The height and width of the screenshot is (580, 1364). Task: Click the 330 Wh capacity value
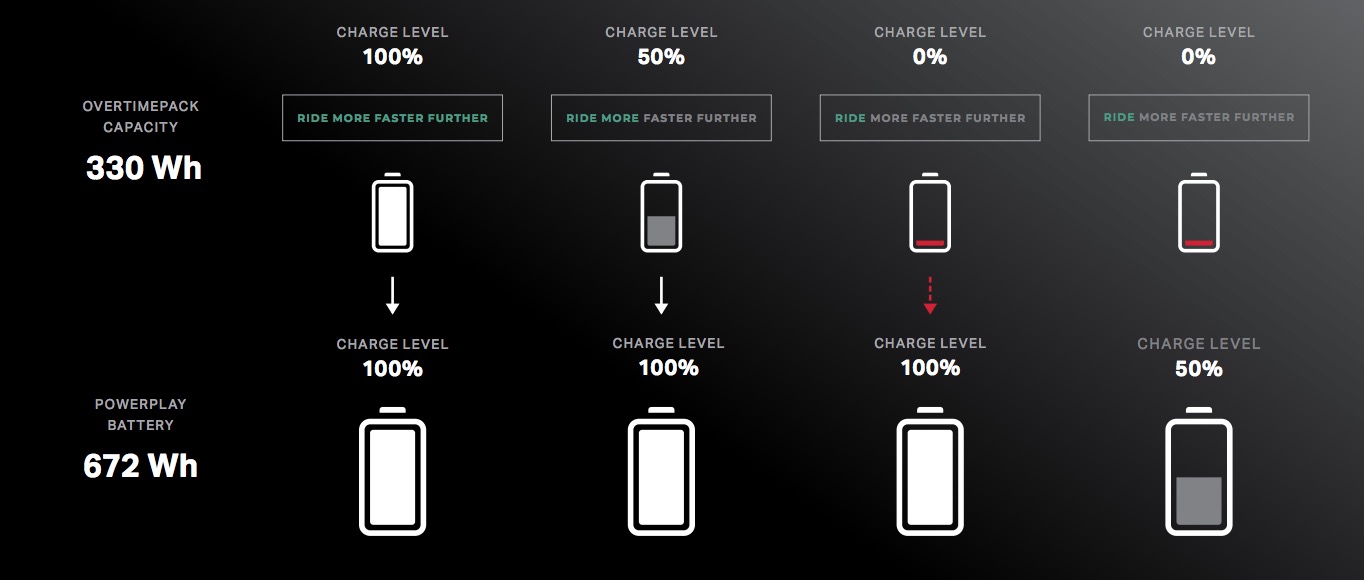[x=144, y=168]
